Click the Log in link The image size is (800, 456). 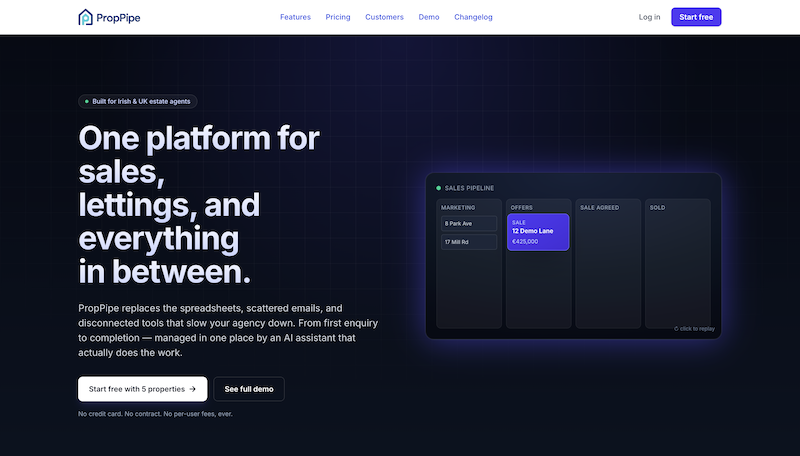pos(649,17)
